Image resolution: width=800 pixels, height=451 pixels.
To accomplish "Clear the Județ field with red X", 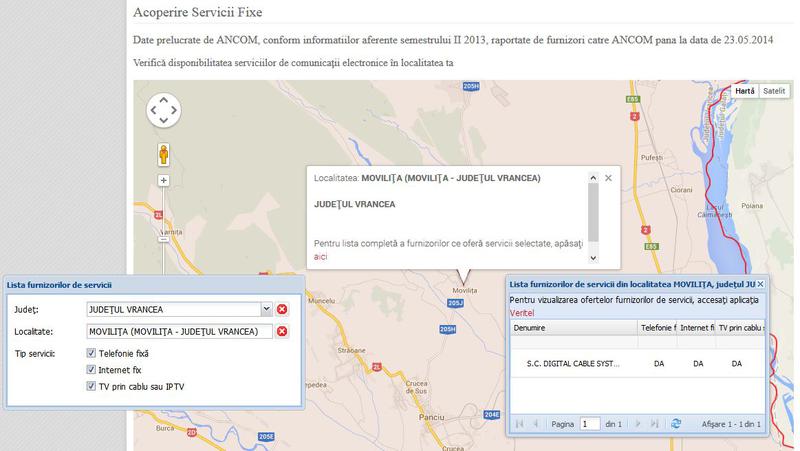I will [282, 310].
